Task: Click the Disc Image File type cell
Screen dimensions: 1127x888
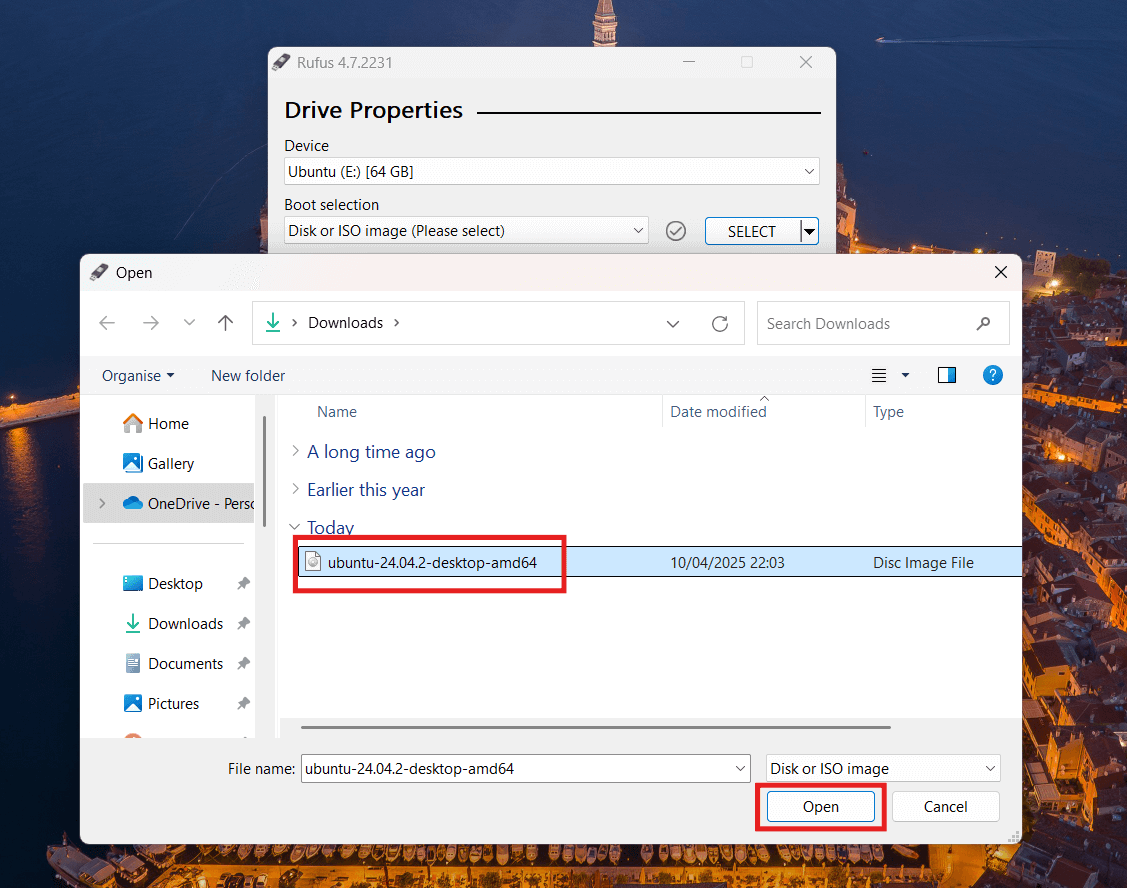Action: tap(923, 562)
